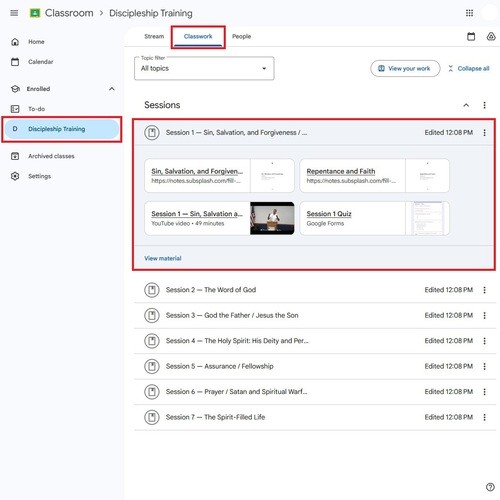
Task: Click the green Classroom logo icon
Action: click(35, 13)
